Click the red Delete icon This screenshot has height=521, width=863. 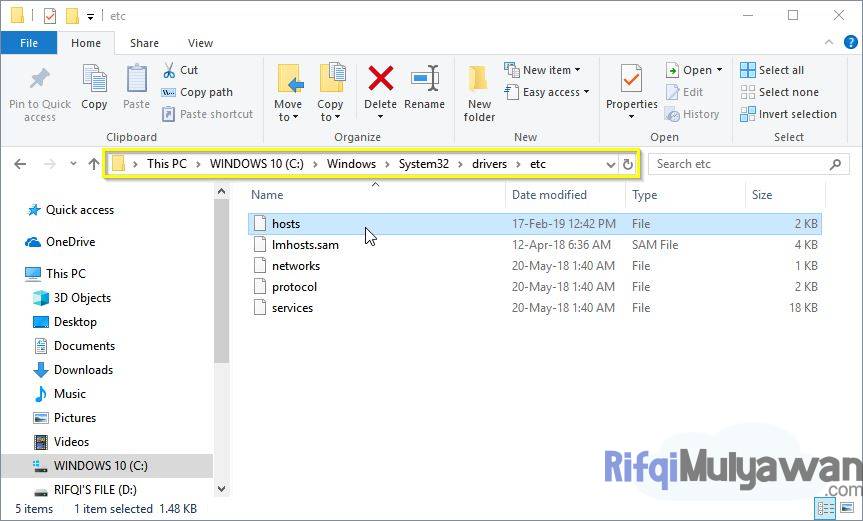click(x=380, y=78)
